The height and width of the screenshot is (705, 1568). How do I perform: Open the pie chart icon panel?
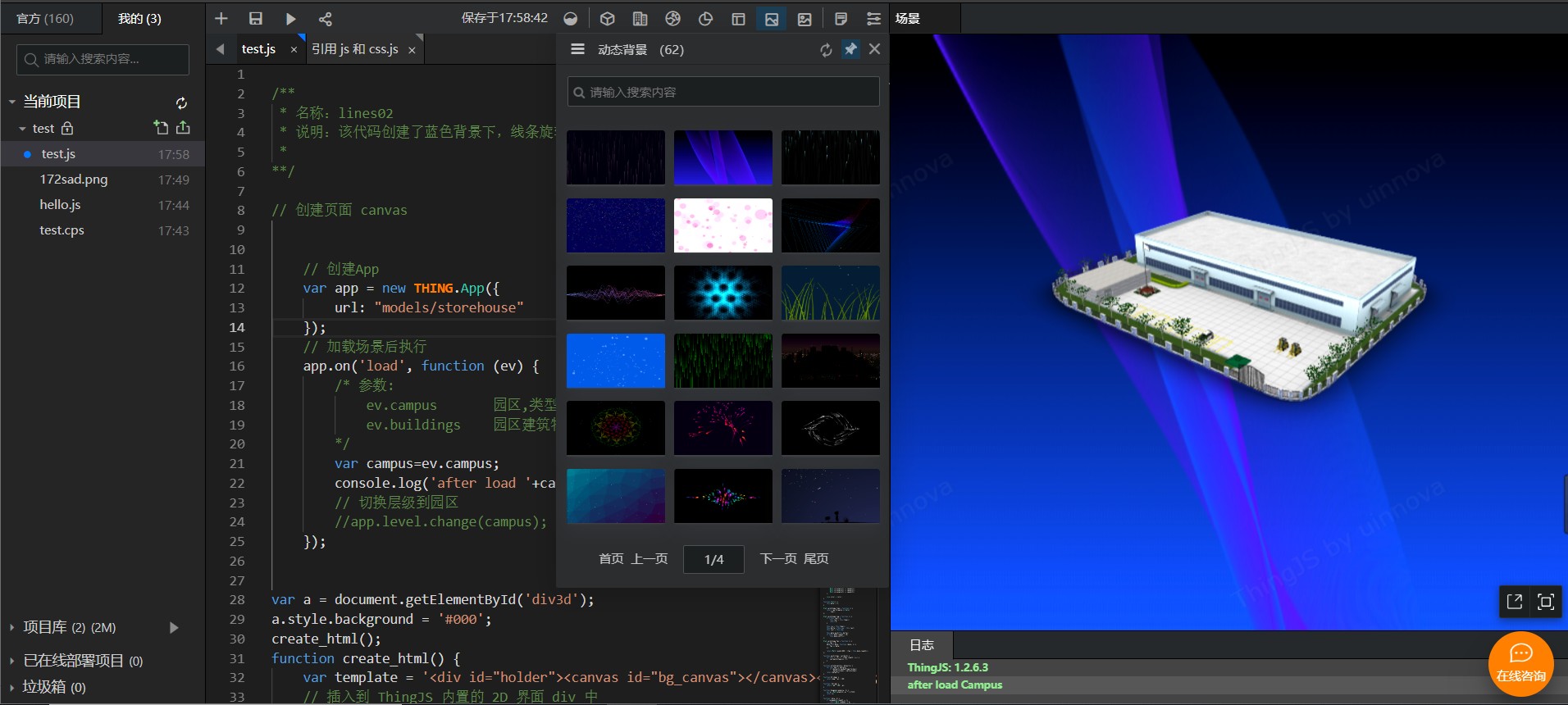705,18
